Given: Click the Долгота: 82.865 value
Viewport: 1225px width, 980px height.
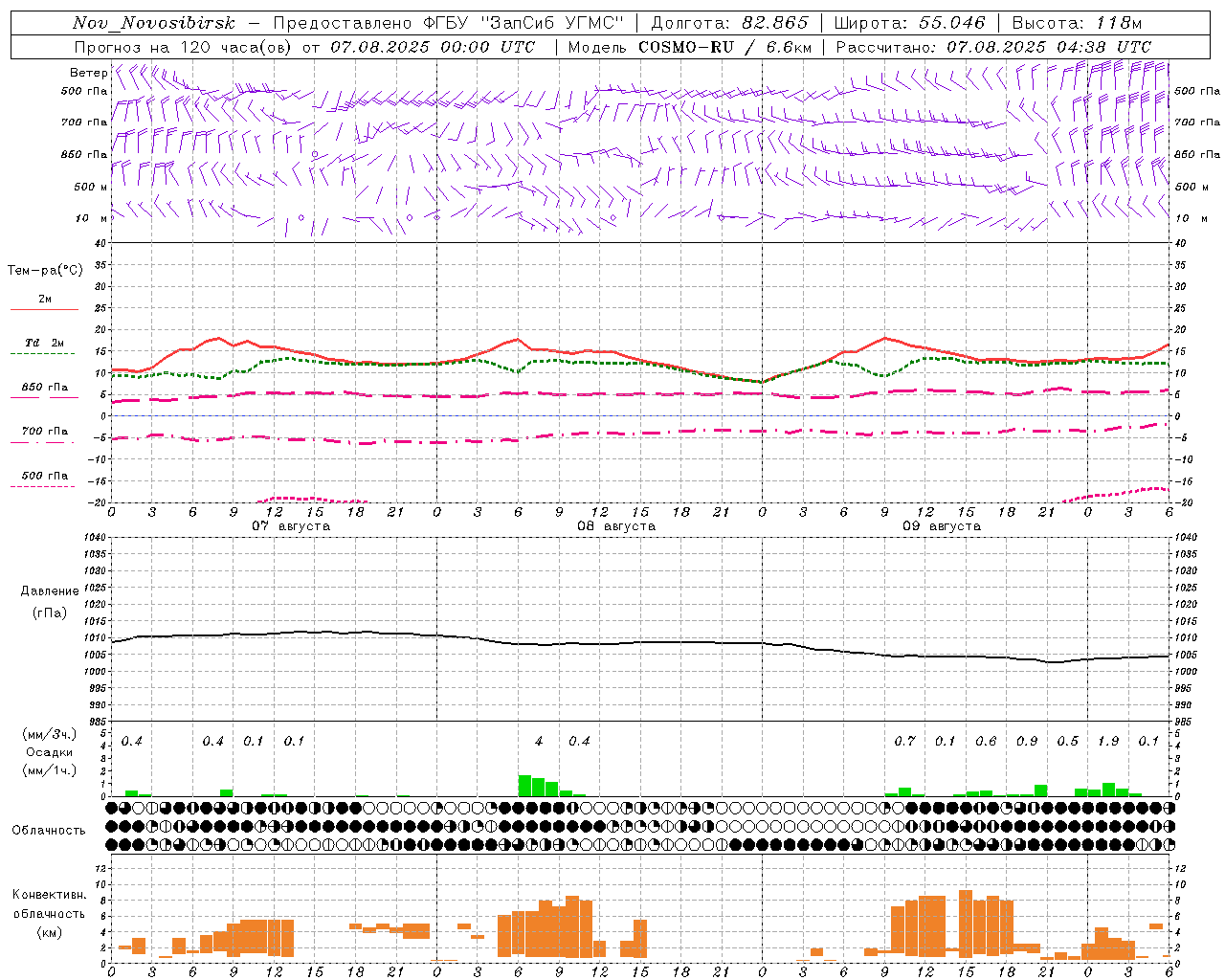Looking at the screenshot, I should pyautogui.click(x=730, y=24).
